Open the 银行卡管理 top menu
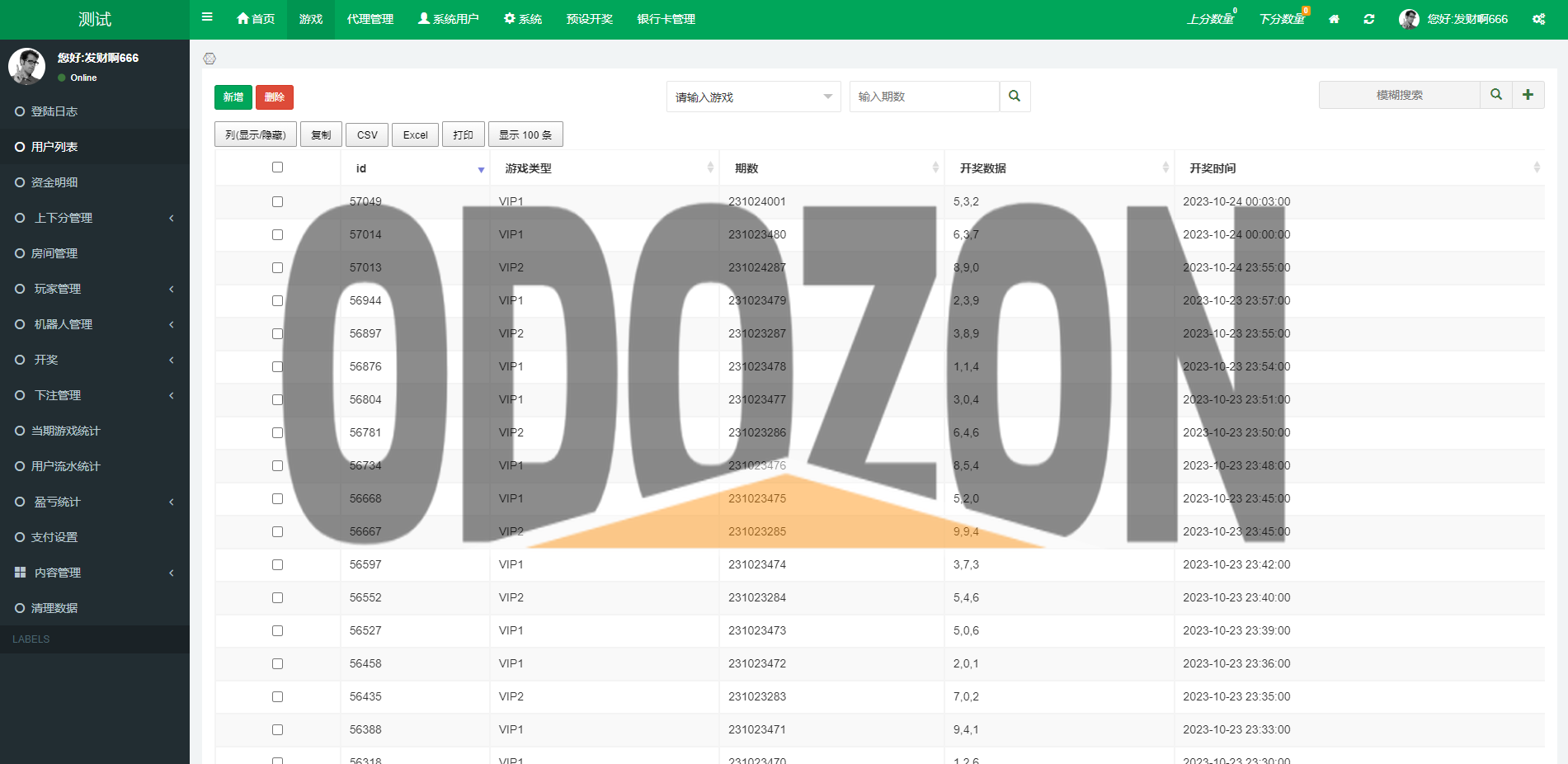Viewport: 1568px width, 764px height. click(x=666, y=19)
